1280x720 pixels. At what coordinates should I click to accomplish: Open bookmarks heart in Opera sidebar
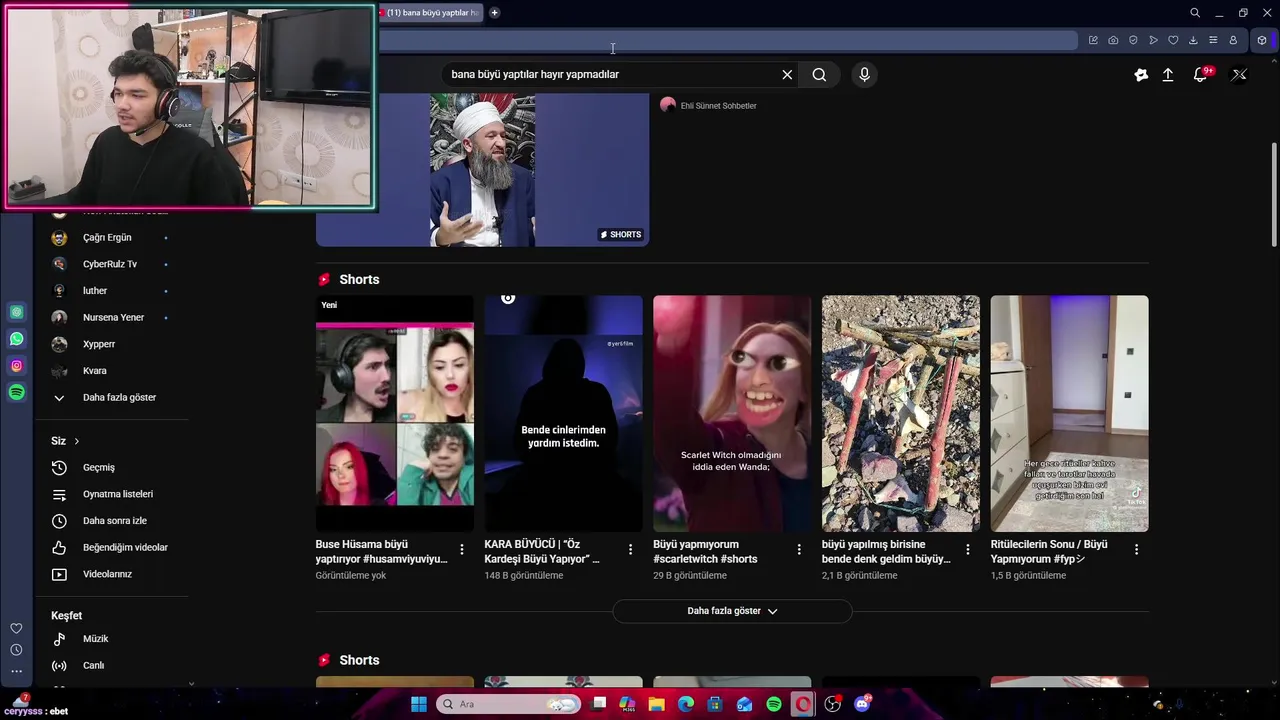tap(16, 628)
